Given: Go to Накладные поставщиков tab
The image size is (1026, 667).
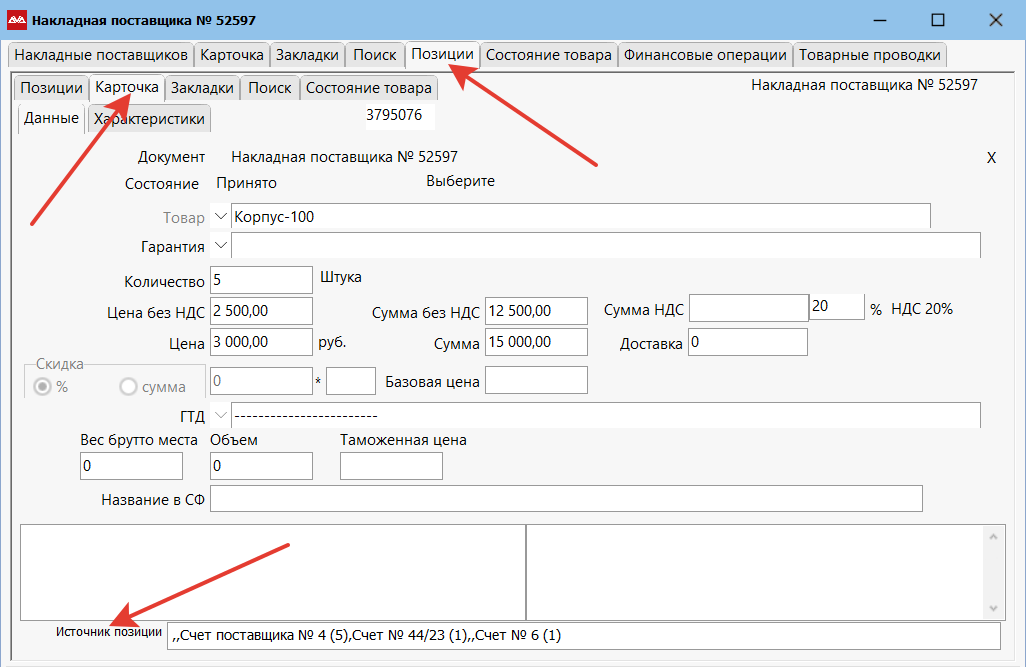Looking at the screenshot, I should pyautogui.click(x=101, y=55).
